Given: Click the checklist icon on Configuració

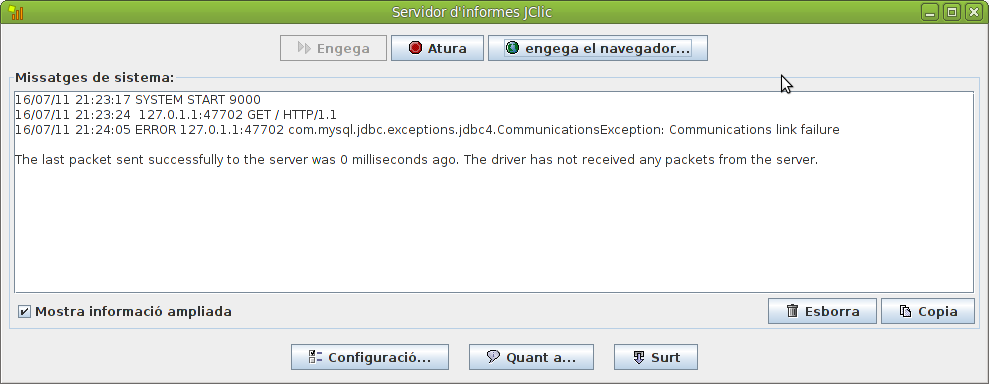Looking at the screenshot, I should click(x=315, y=357).
